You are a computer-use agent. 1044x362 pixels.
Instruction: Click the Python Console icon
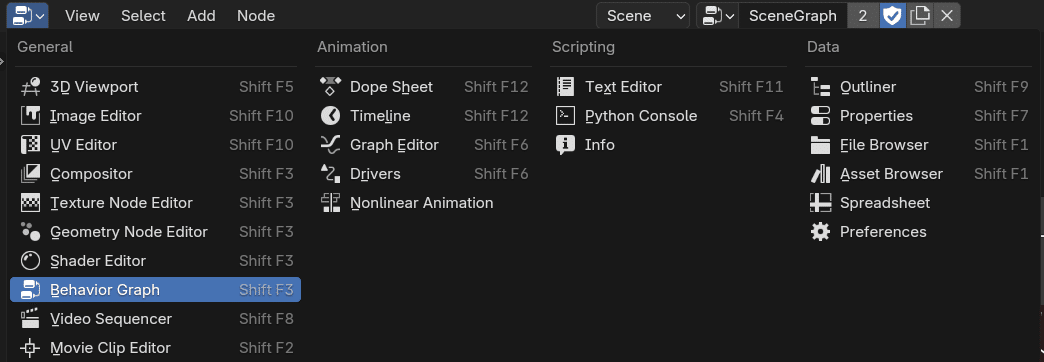(x=565, y=116)
